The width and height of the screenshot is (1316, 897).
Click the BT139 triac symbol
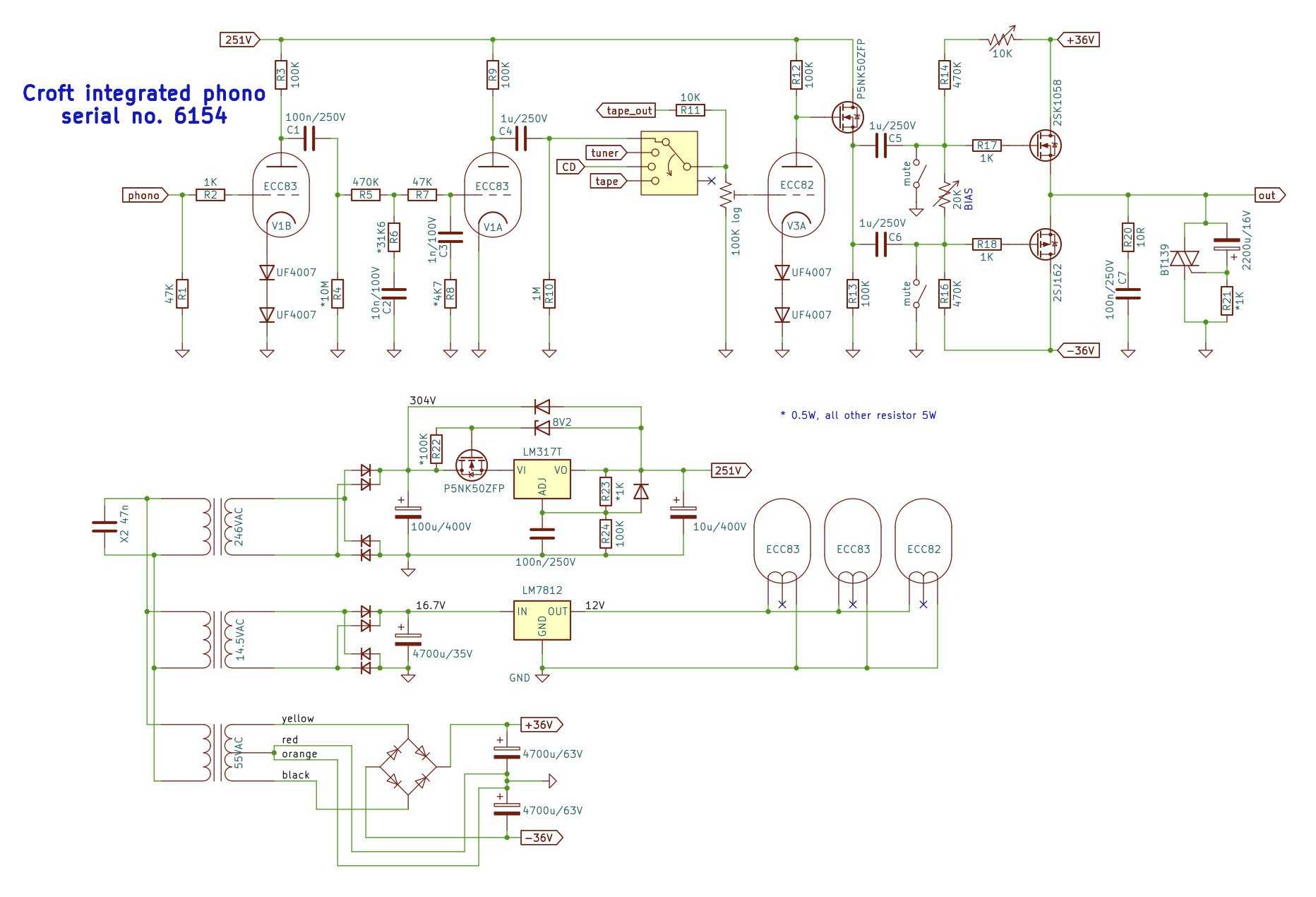pyautogui.click(x=1185, y=260)
